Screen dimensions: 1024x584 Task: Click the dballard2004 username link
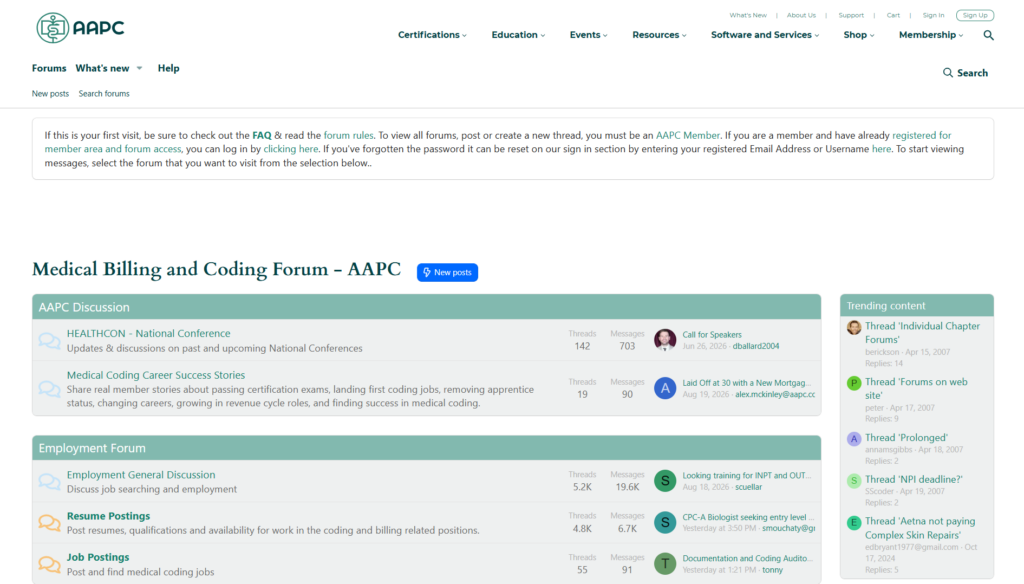756,346
